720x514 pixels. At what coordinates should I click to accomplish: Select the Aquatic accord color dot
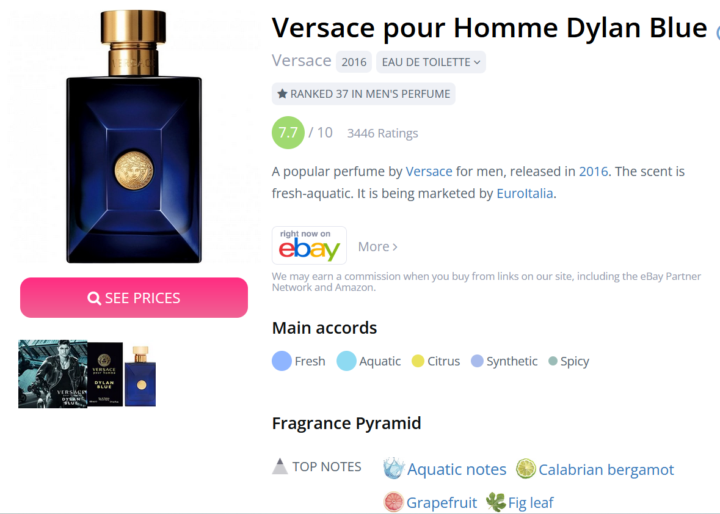pyautogui.click(x=346, y=361)
